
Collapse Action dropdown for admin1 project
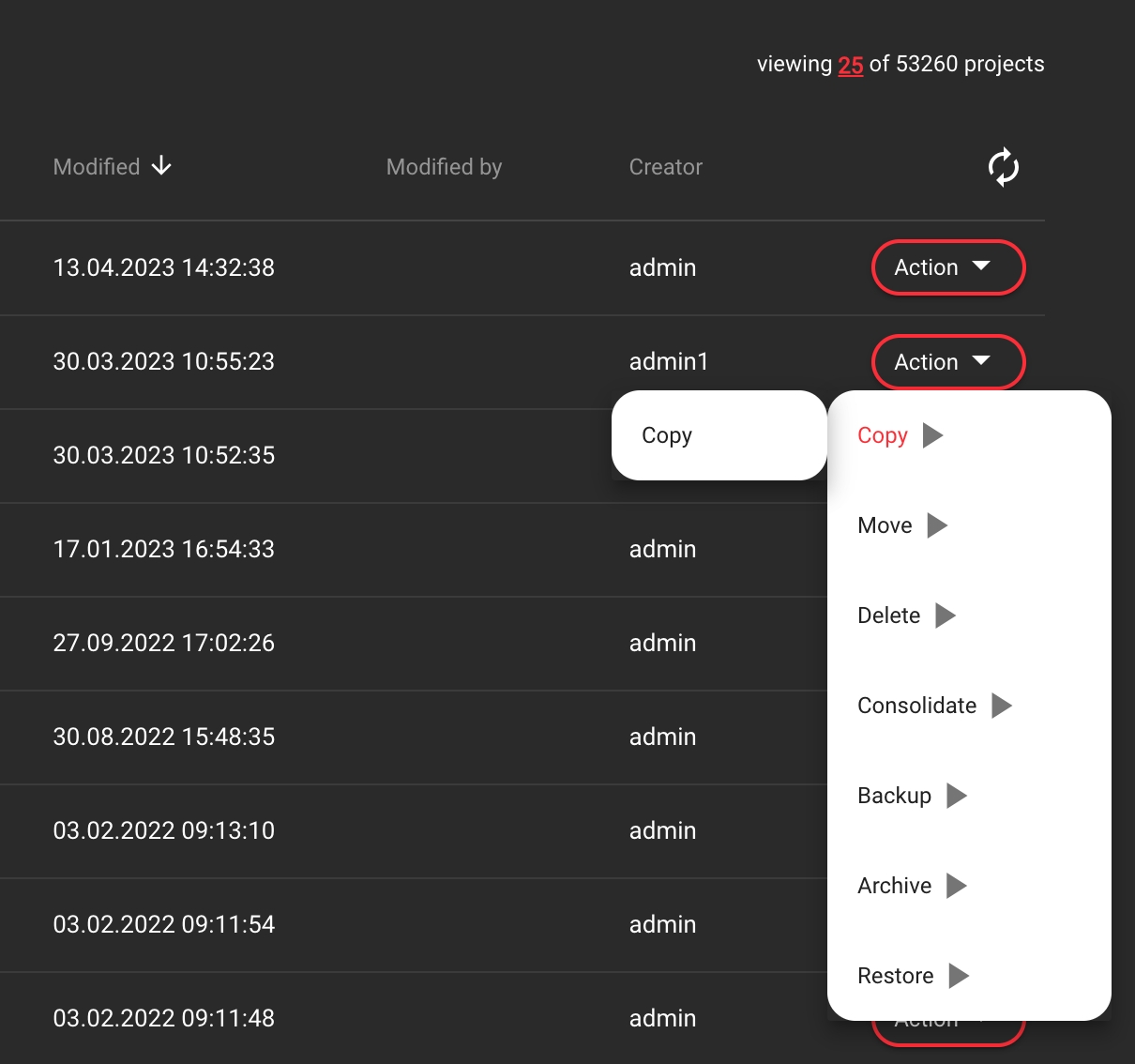click(x=948, y=362)
